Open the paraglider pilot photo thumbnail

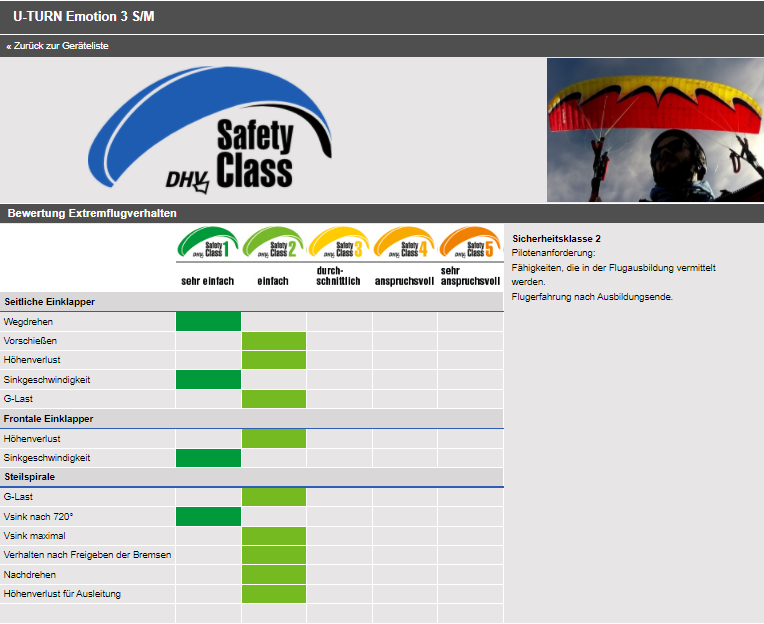point(655,130)
